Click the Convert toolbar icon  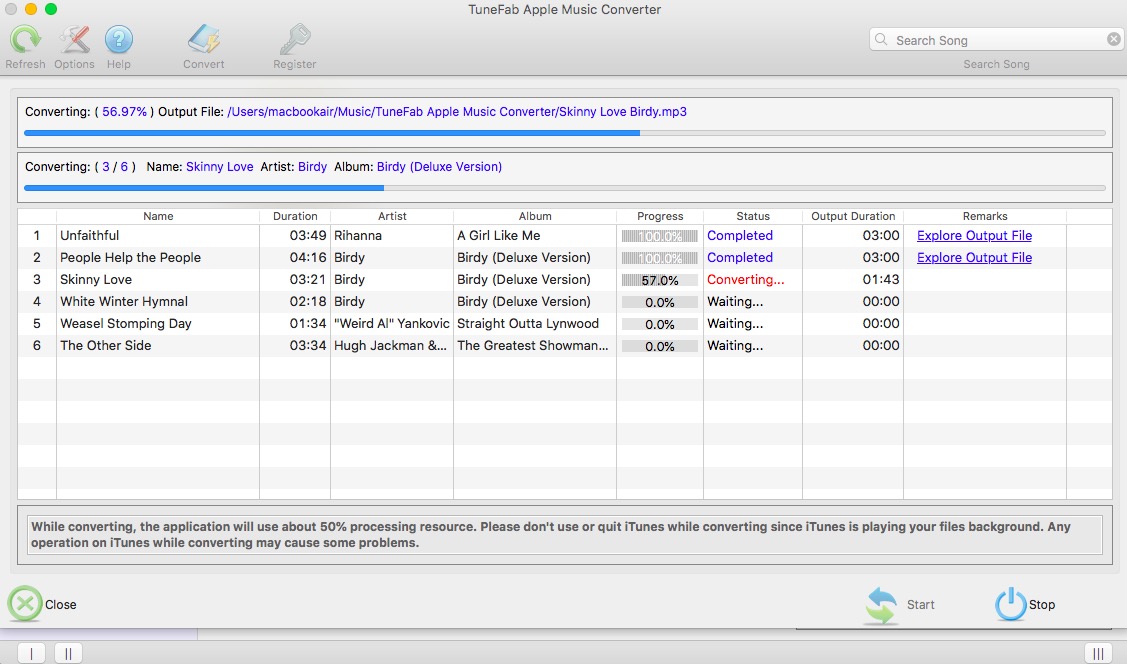click(x=203, y=40)
